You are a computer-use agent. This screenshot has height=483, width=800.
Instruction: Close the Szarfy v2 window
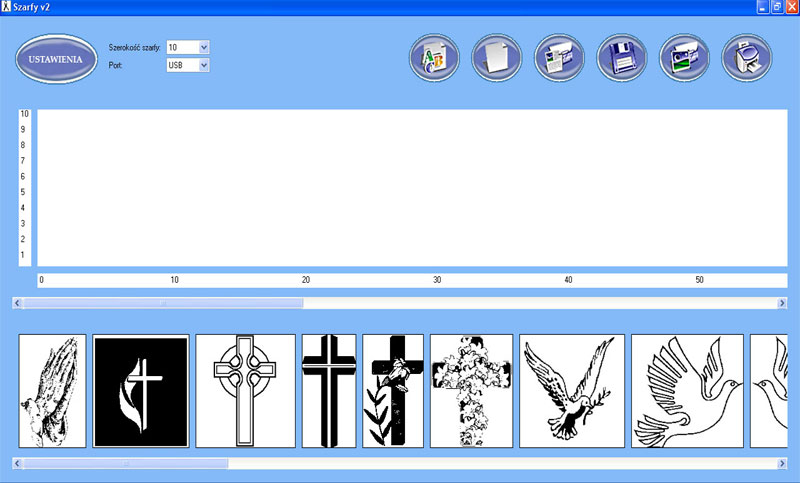tap(792, 7)
